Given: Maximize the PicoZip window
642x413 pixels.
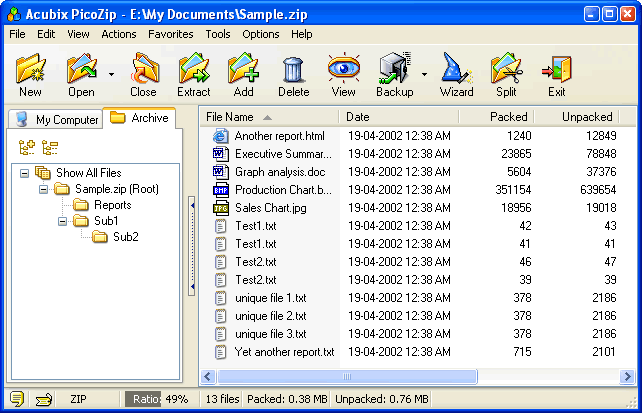Looking at the screenshot, I should pyautogui.click(x=609, y=14).
